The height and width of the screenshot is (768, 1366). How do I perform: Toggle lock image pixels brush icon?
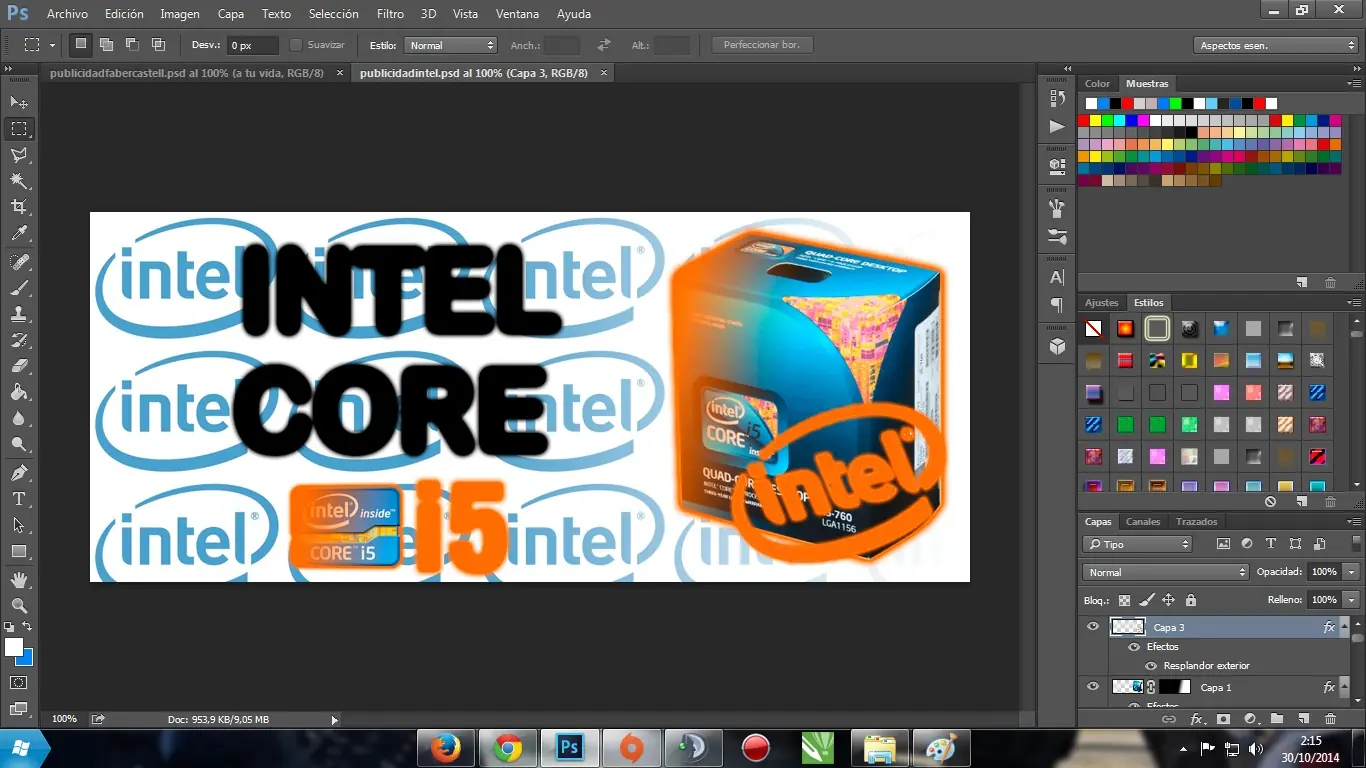(1146, 600)
